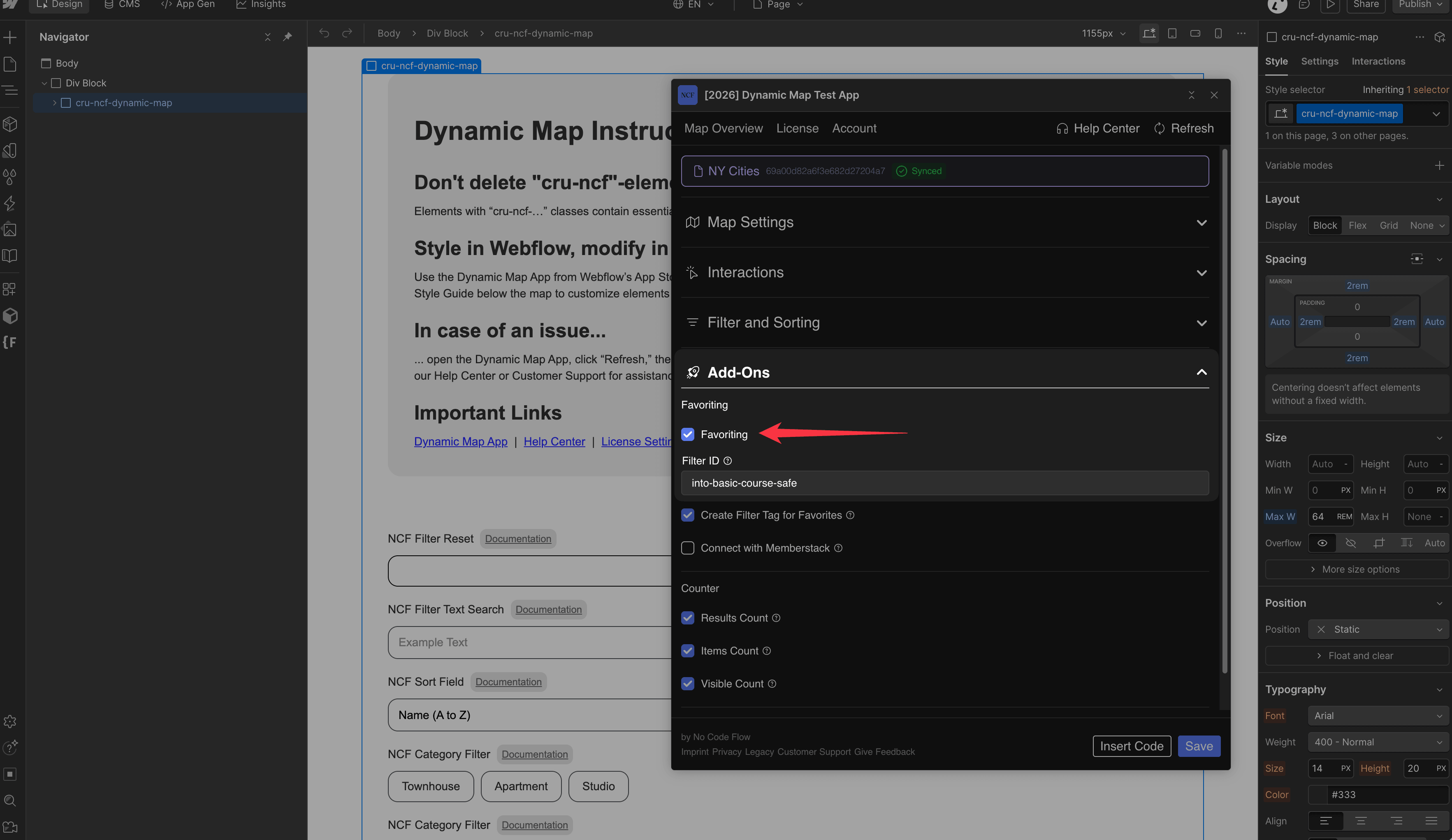
Task: Switch to the CMS mode tab
Action: click(122, 5)
